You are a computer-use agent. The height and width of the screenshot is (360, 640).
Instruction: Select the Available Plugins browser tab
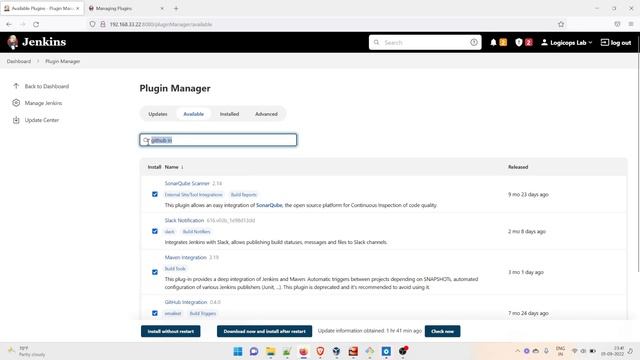42,8
